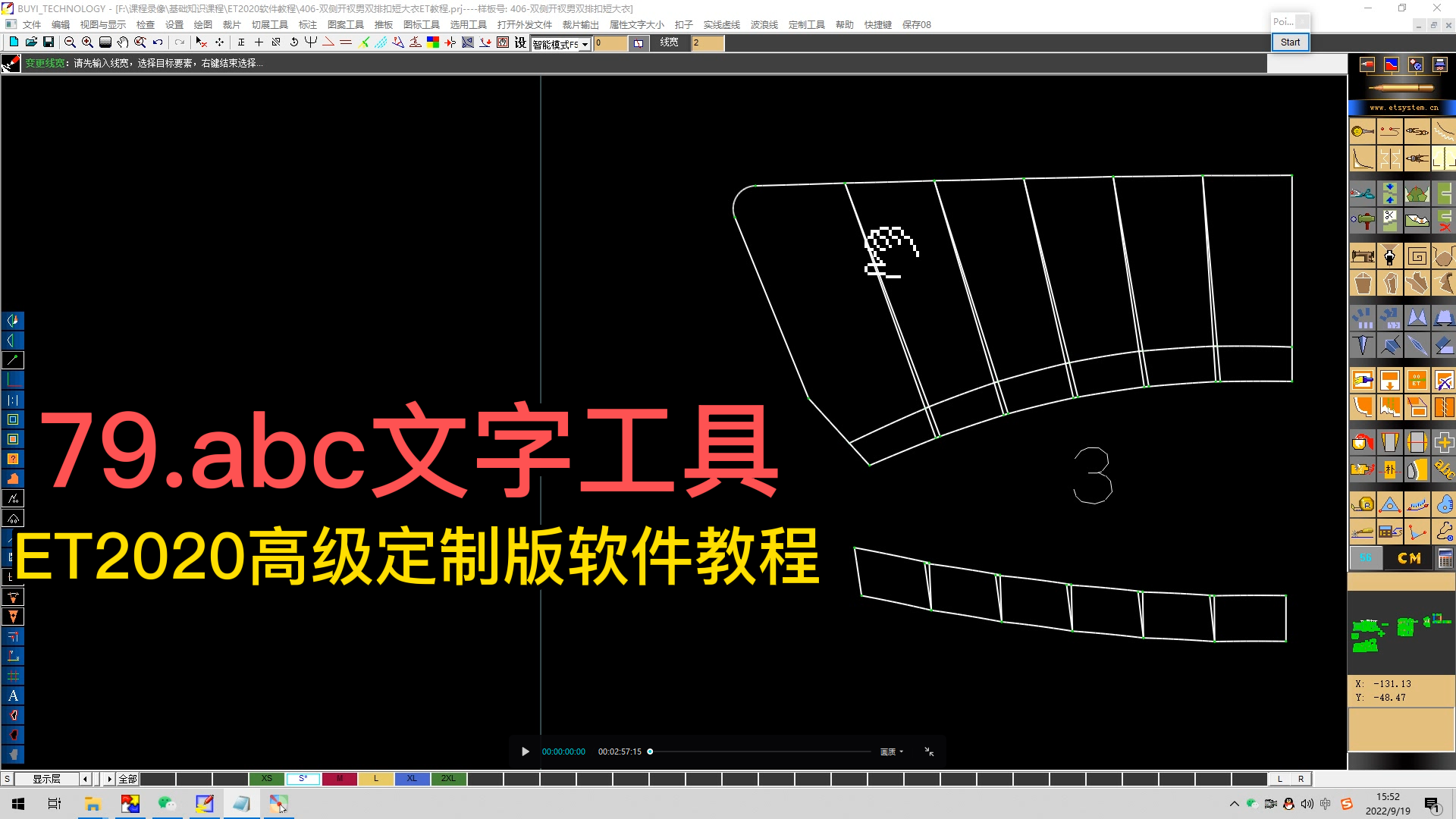Image resolution: width=1456 pixels, height=819 pixels.
Task: Toggle the 全部 layer visibility option
Action: point(127,779)
